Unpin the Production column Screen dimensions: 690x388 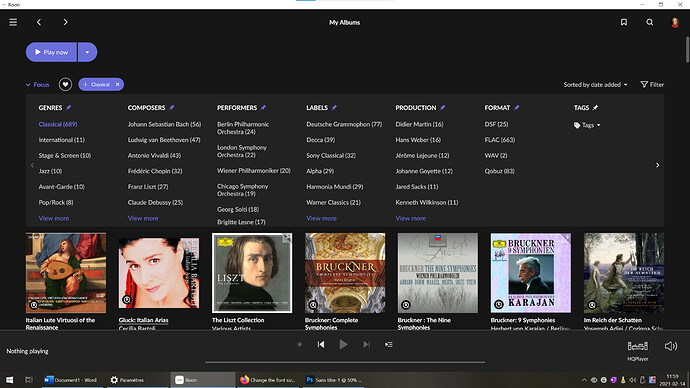(x=443, y=107)
